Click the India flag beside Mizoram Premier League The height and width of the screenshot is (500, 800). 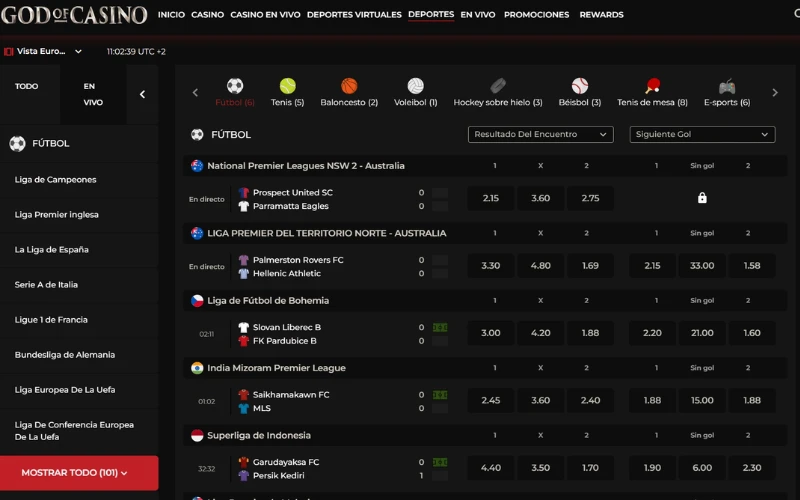tap(197, 368)
